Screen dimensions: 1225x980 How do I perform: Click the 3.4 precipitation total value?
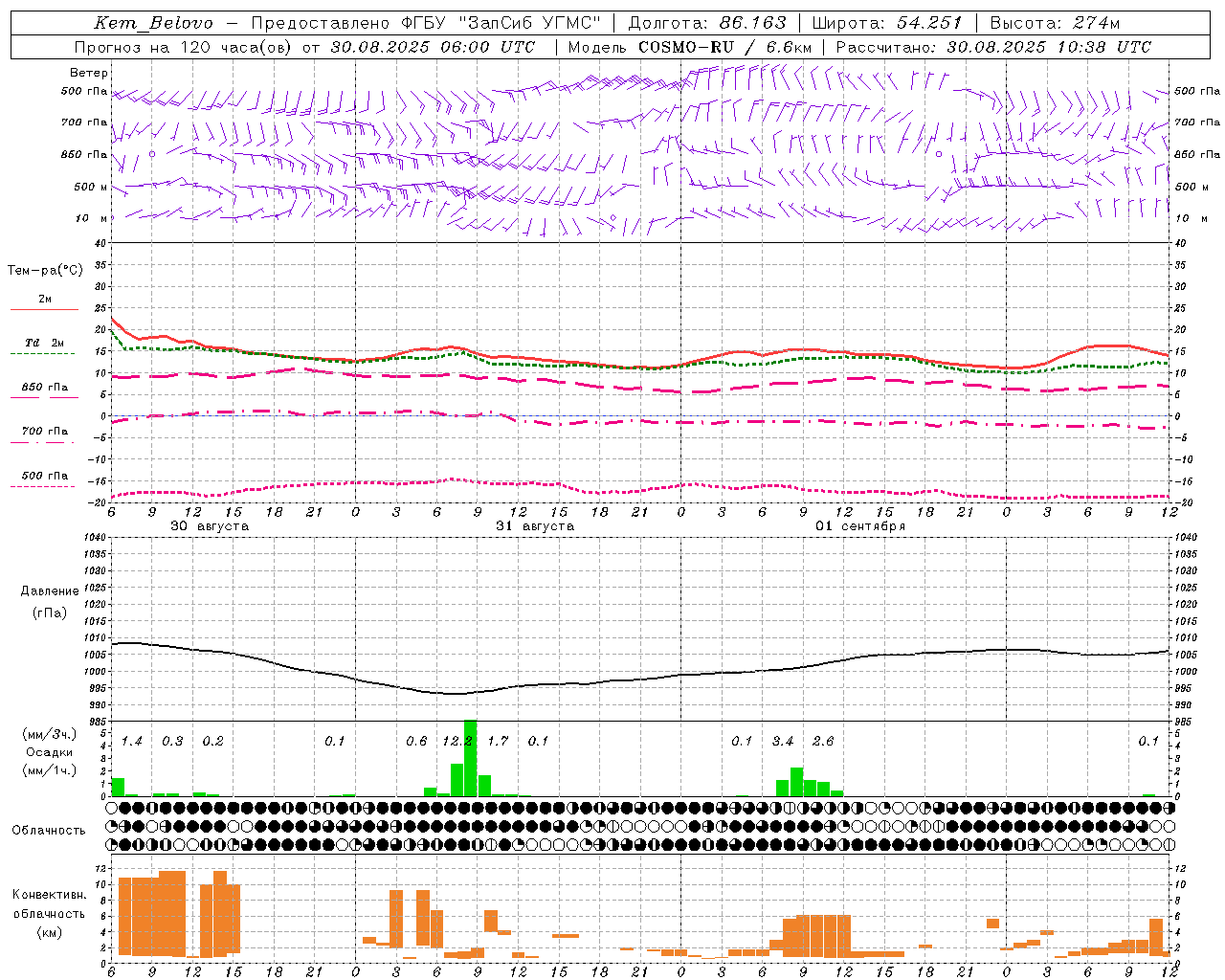(783, 741)
